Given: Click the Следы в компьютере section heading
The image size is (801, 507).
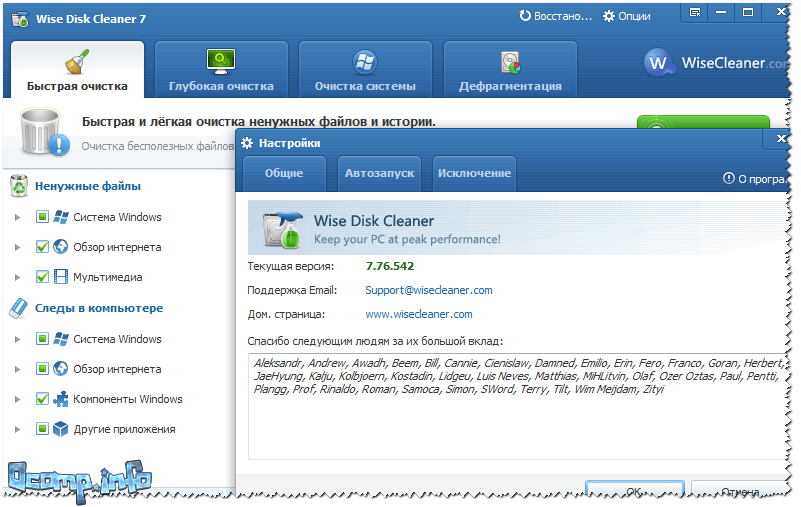Looking at the screenshot, I should pyautogui.click(x=99, y=308).
